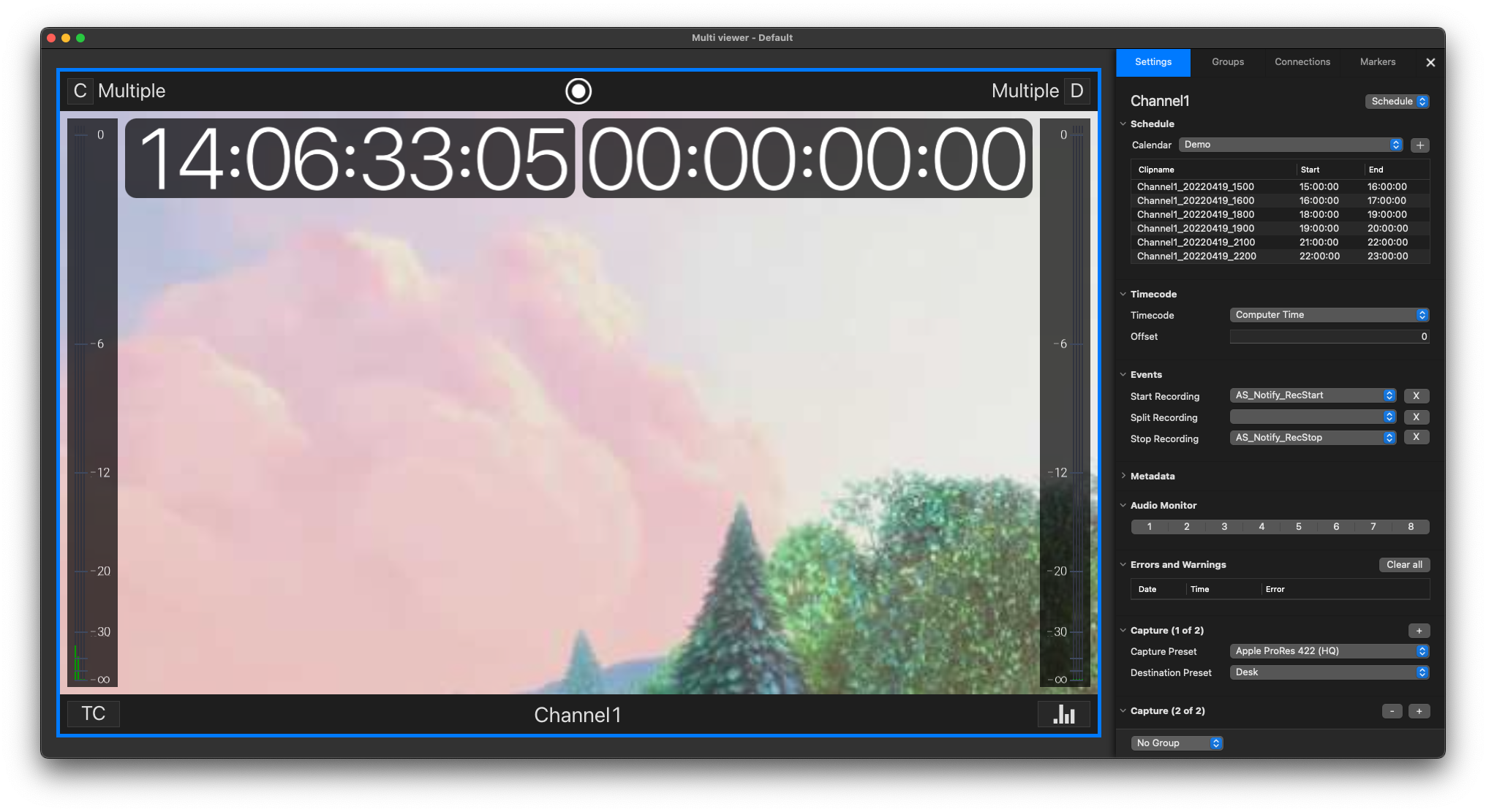Clear the Stop Recording event
Viewport: 1486px width, 812px height.
[x=1417, y=438]
